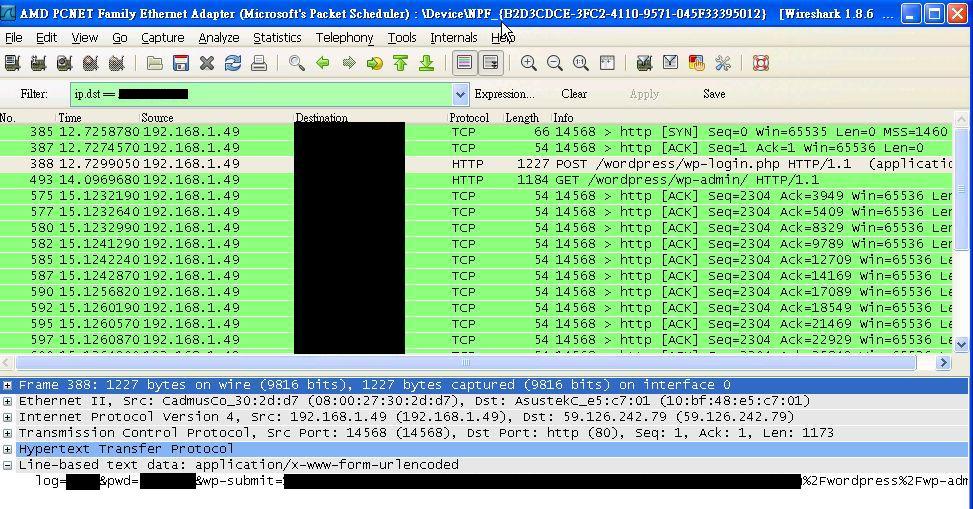Expand Hypertext Transfer Protocol node
This screenshot has height=509, width=973.
point(7,449)
